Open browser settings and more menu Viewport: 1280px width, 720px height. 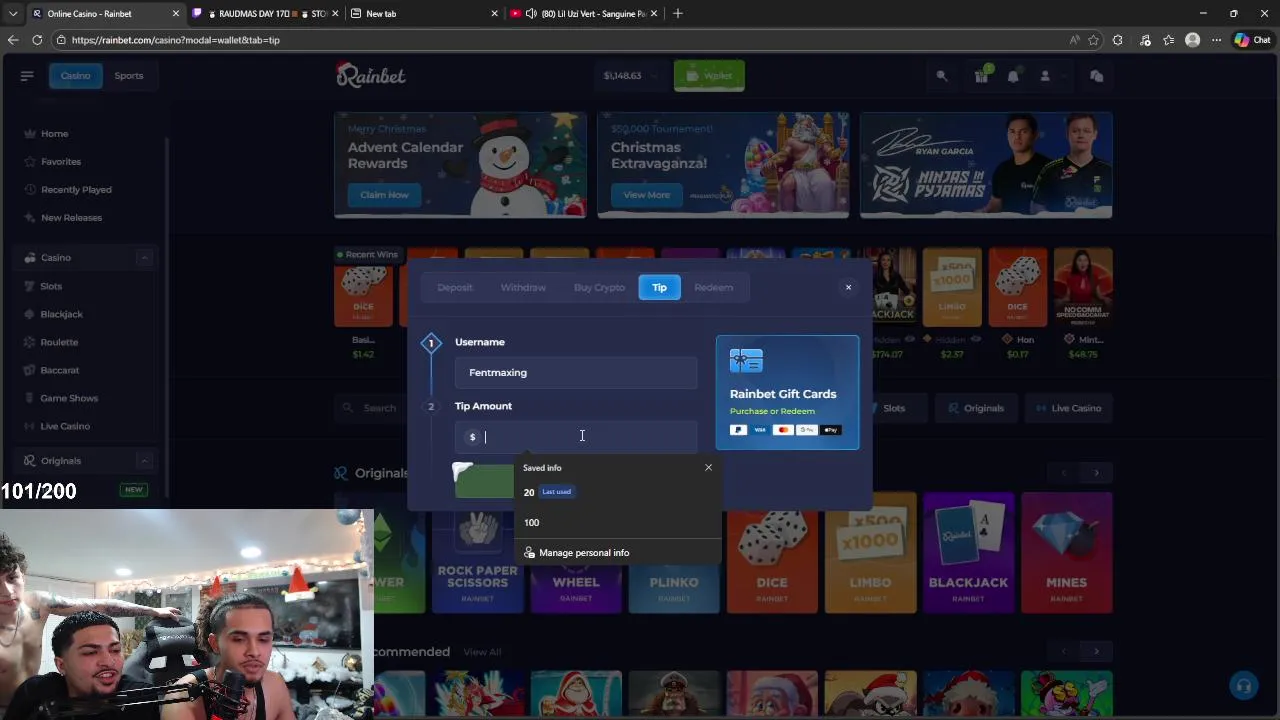tap(1216, 40)
